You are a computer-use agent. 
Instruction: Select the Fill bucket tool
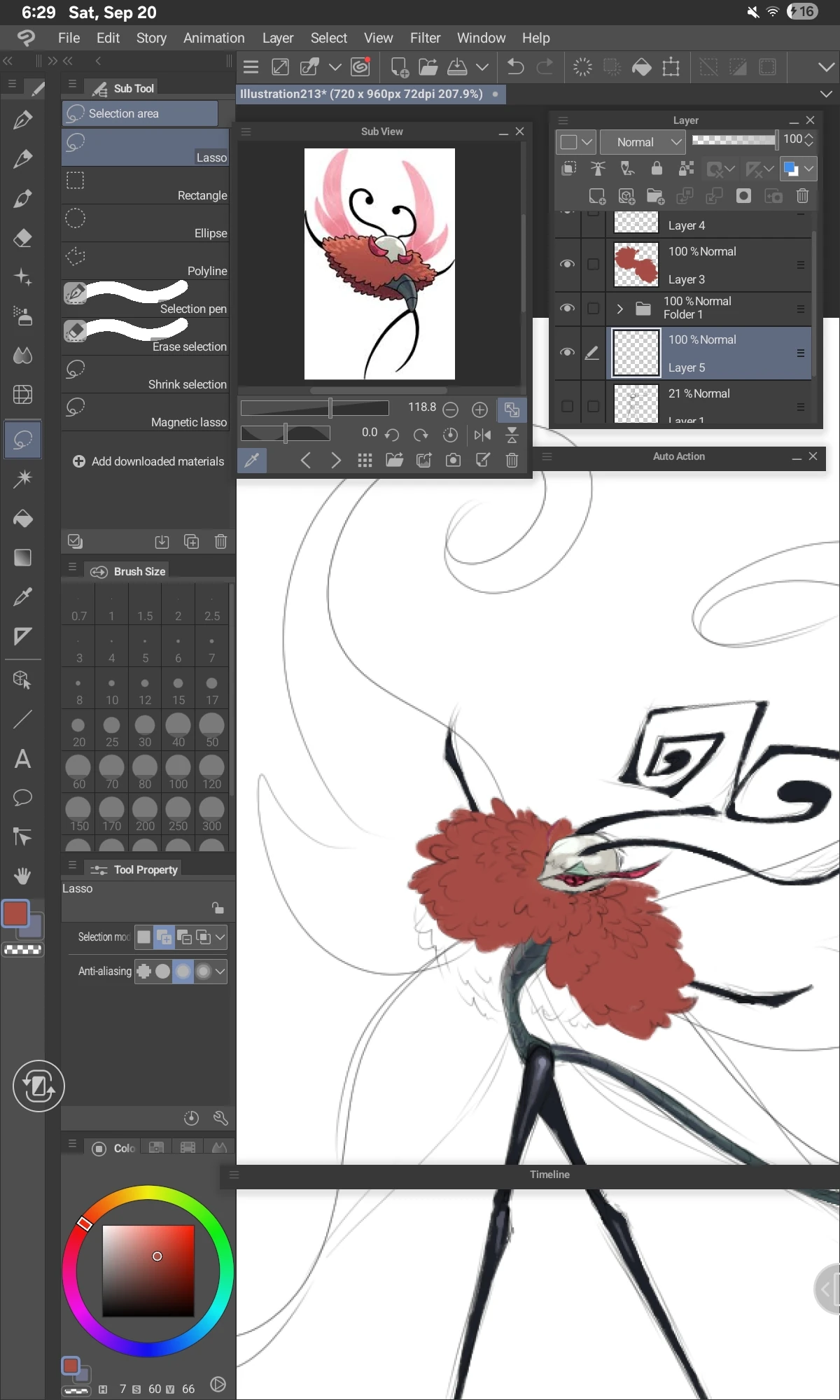click(x=22, y=518)
